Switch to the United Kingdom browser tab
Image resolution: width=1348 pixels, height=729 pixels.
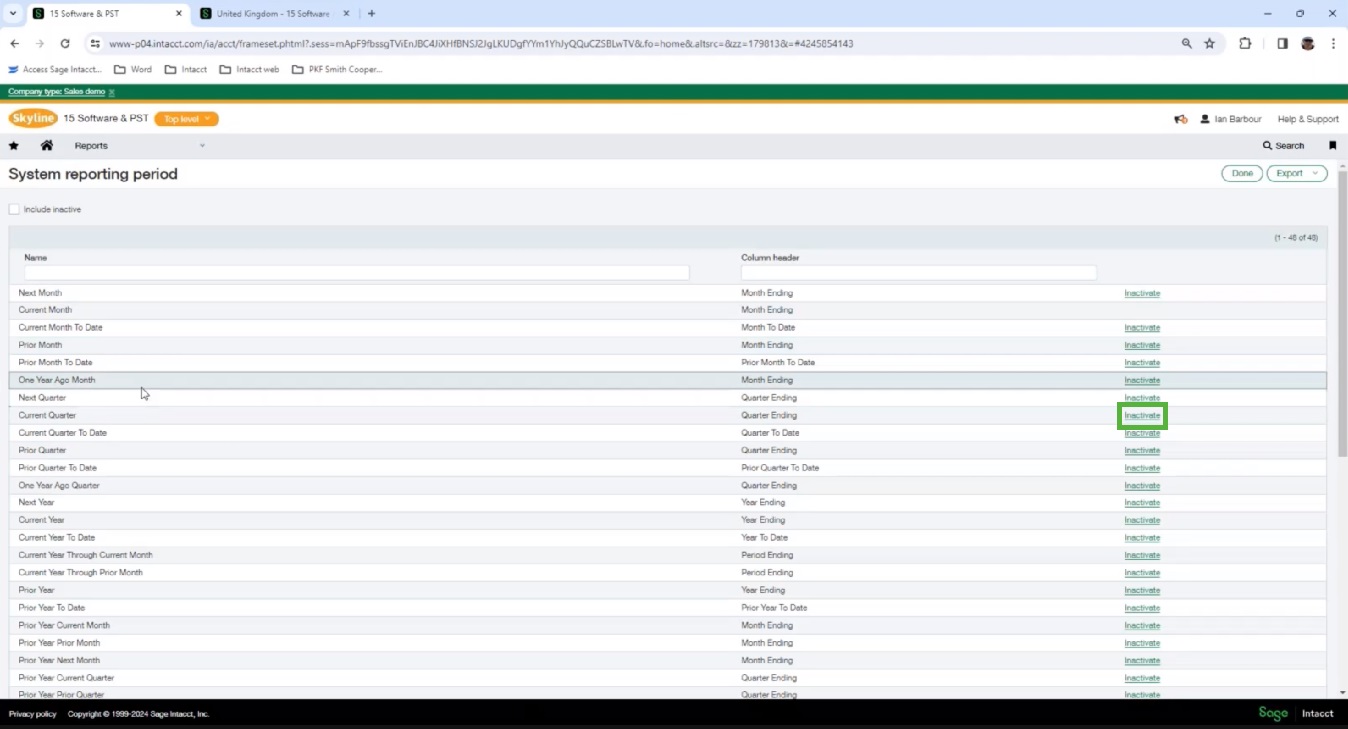coord(270,13)
